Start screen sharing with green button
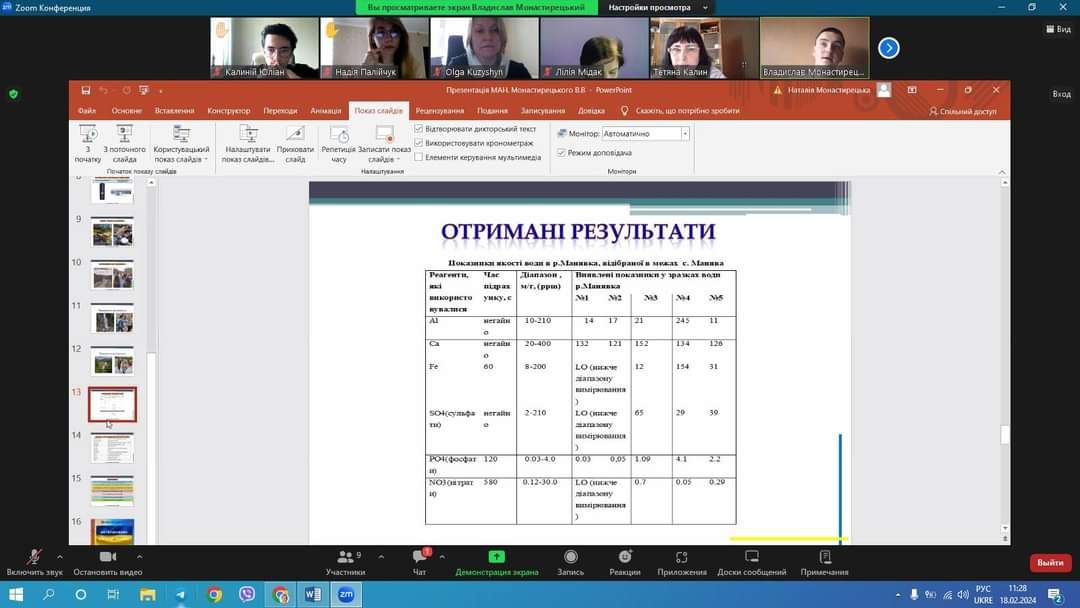Image resolution: width=1080 pixels, height=608 pixels. click(x=496, y=557)
